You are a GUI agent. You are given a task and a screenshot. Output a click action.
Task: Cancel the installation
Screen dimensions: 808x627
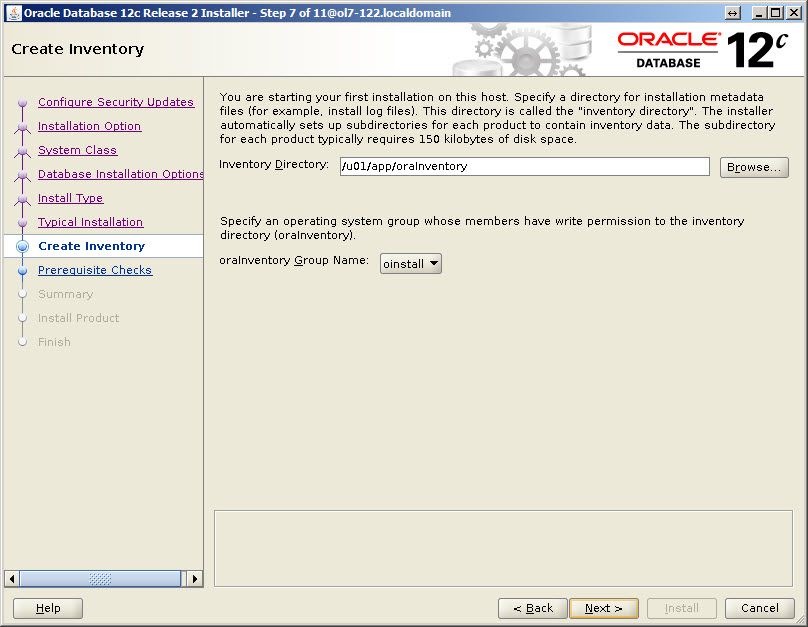[760, 608]
